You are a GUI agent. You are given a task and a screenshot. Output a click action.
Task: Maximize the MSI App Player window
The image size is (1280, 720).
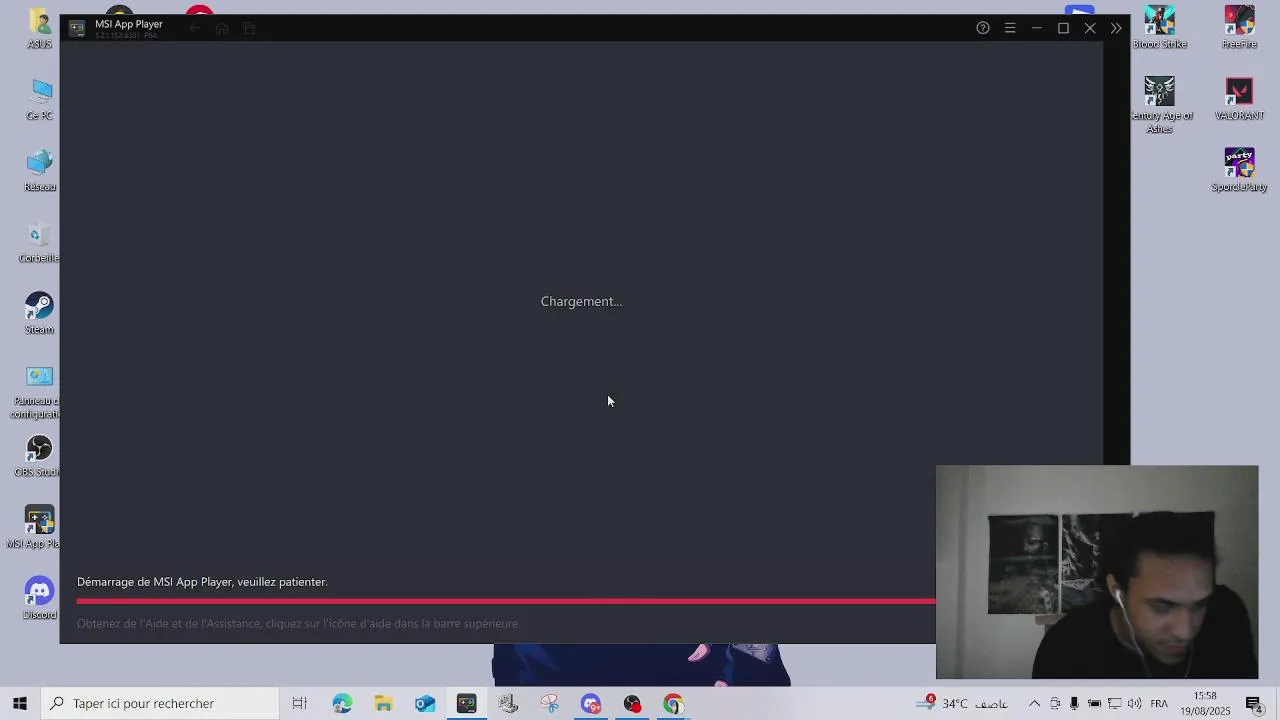[1063, 28]
